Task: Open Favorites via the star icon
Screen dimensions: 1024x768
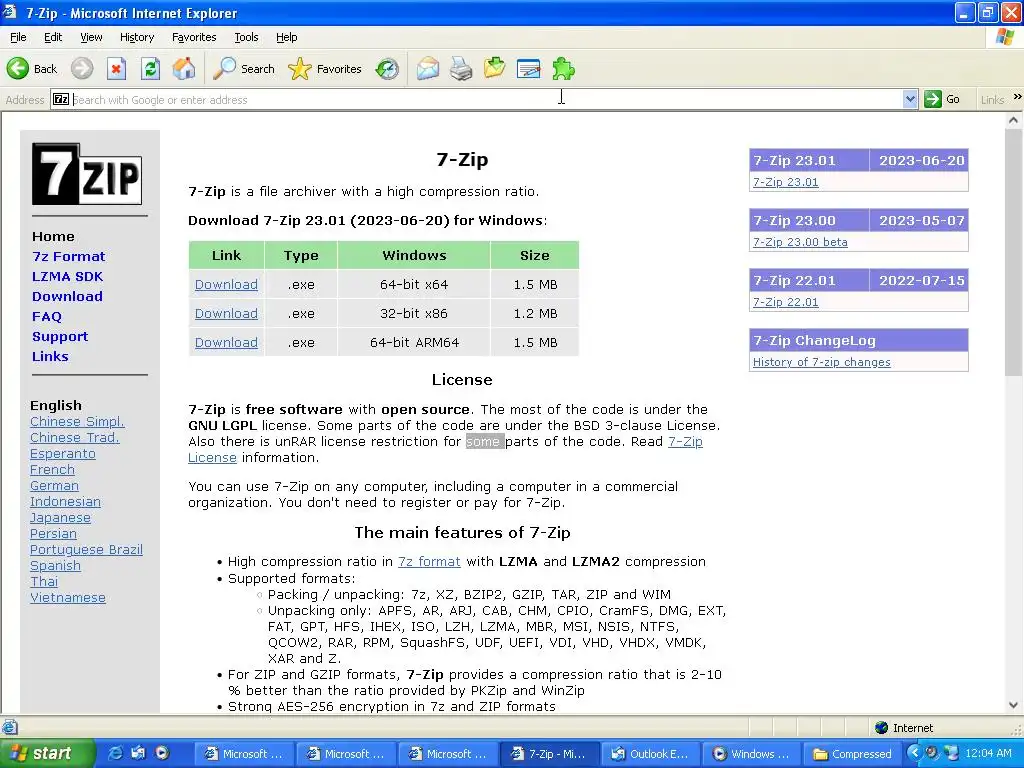Action: 325,69
